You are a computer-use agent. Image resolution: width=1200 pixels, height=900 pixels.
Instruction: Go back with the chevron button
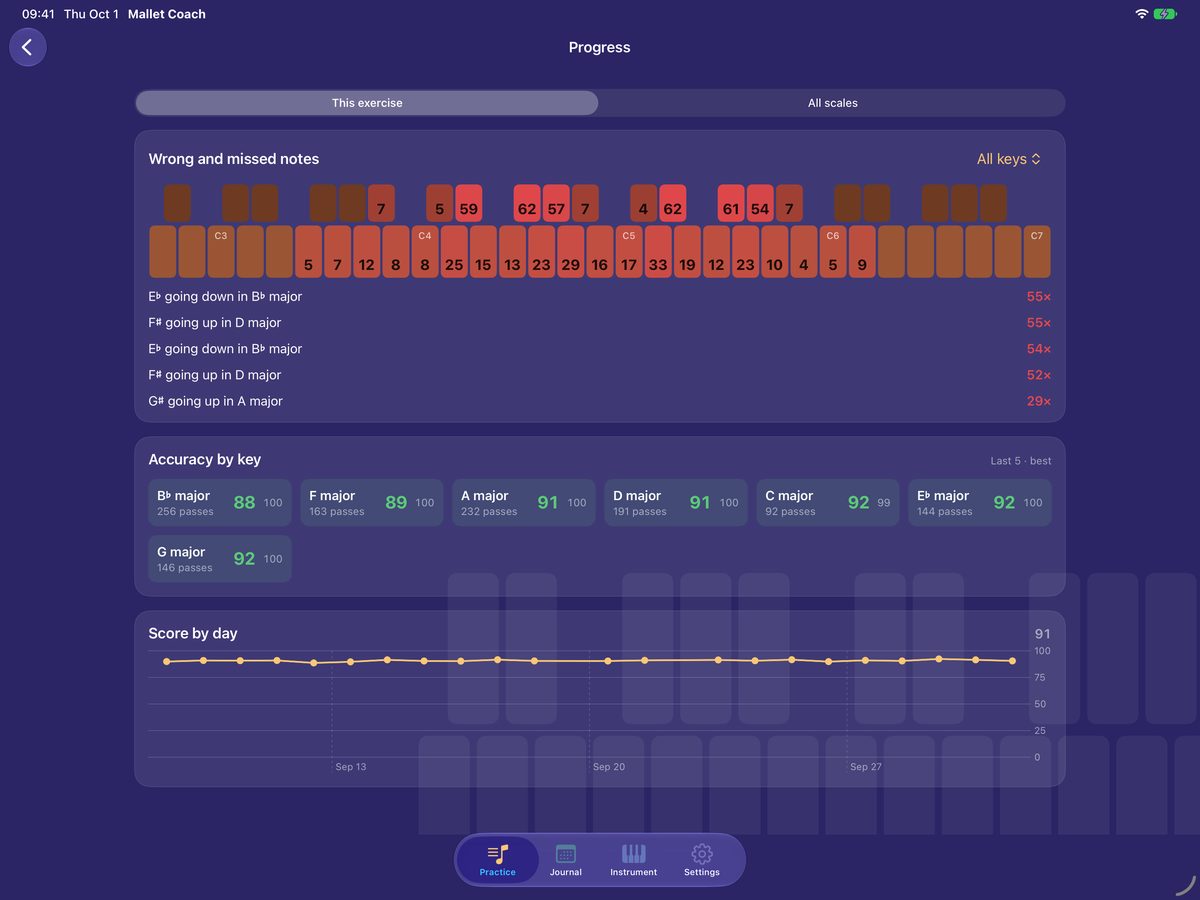click(x=27, y=47)
